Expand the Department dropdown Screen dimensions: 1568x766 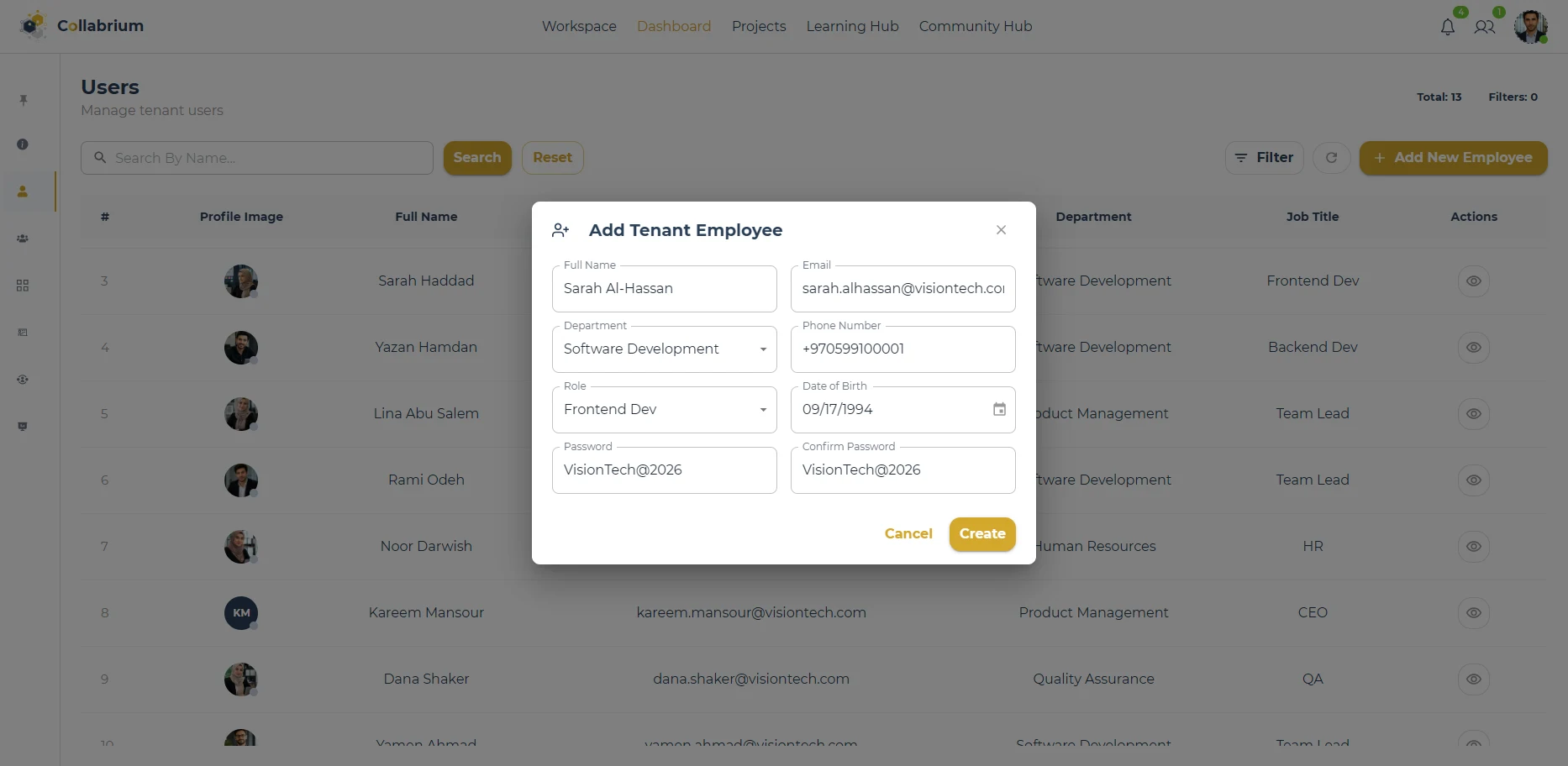coord(664,349)
